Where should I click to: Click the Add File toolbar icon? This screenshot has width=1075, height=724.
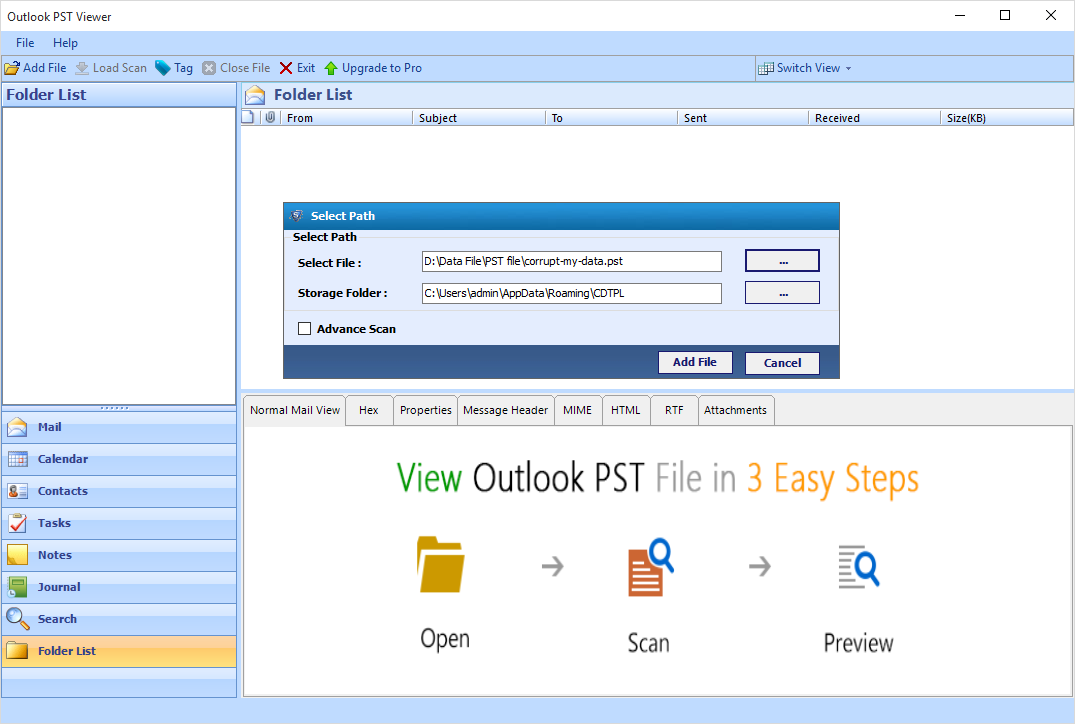[x=12, y=68]
